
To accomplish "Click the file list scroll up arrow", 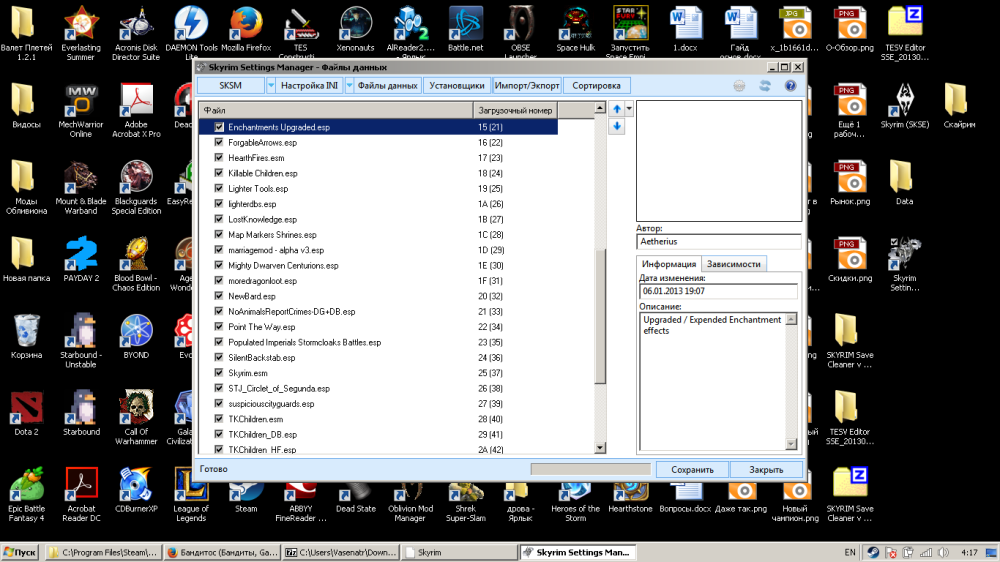I will point(599,108).
